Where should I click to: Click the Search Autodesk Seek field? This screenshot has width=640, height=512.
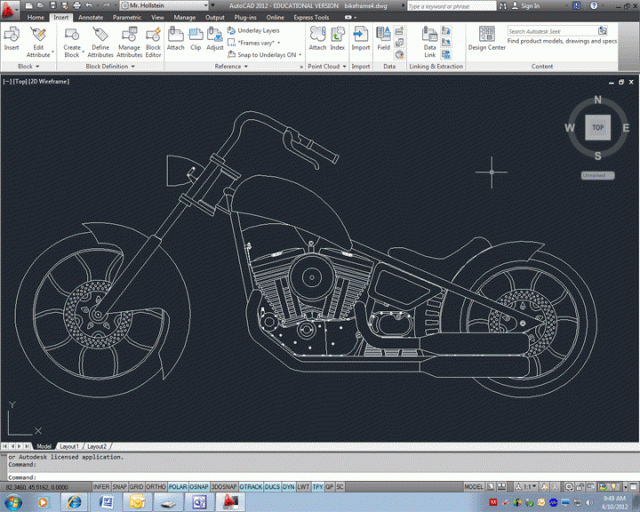click(552, 31)
